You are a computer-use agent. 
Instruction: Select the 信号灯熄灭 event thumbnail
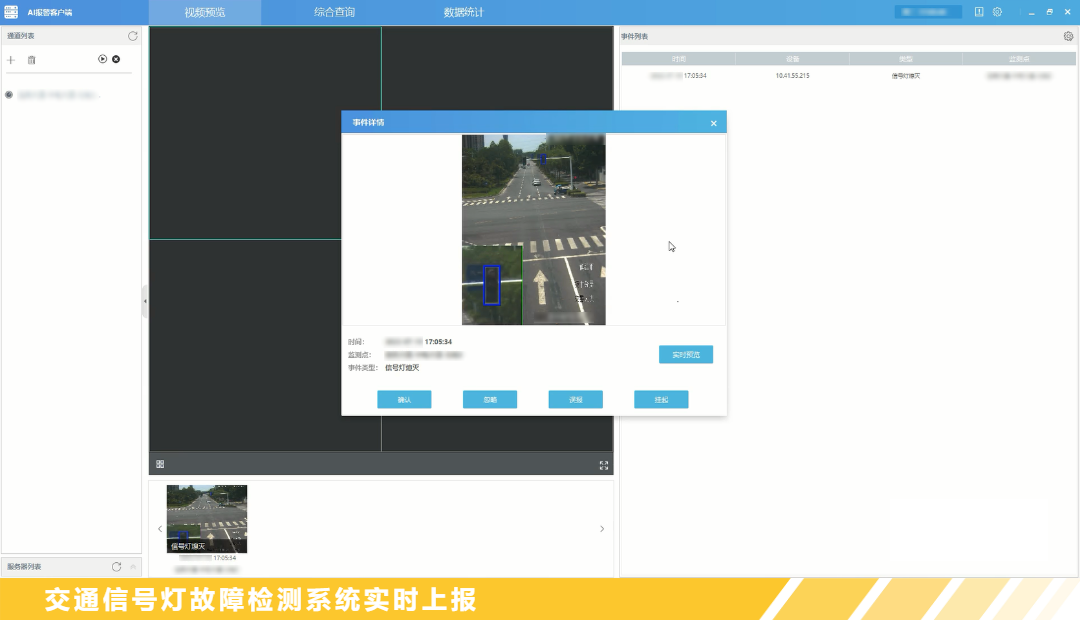[x=206, y=518]
